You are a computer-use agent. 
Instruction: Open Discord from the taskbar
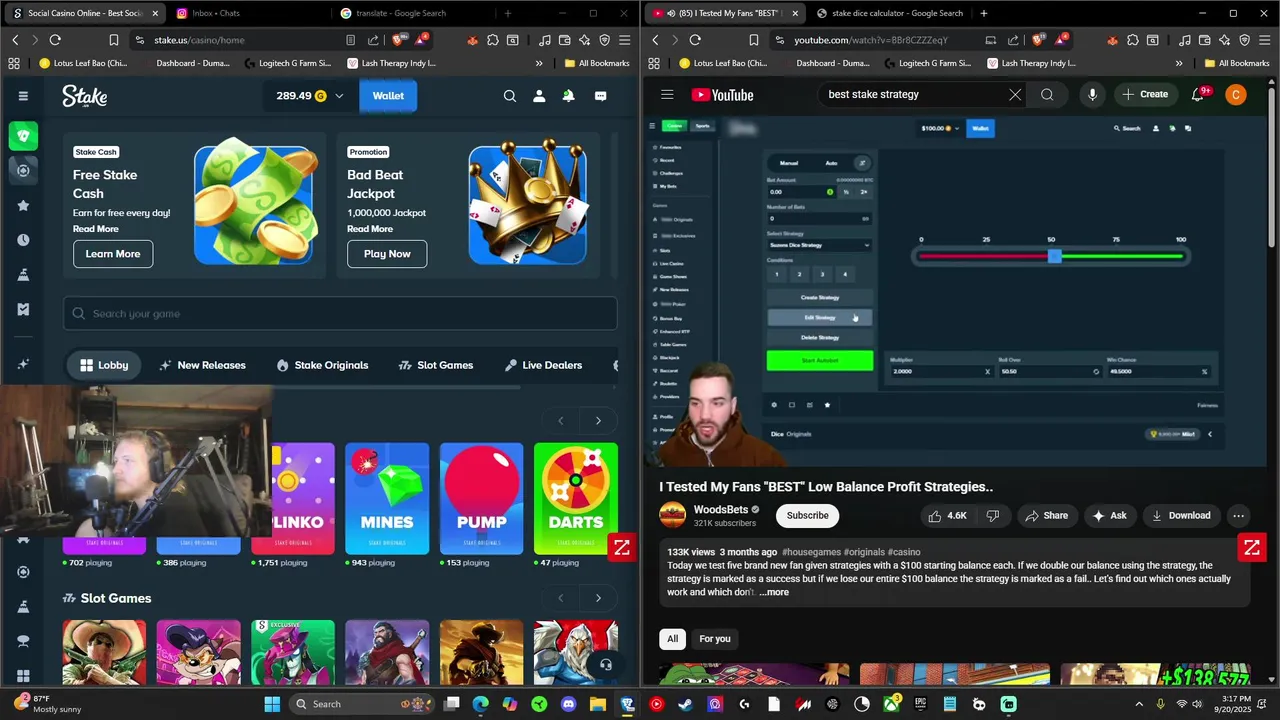[569, 704]
